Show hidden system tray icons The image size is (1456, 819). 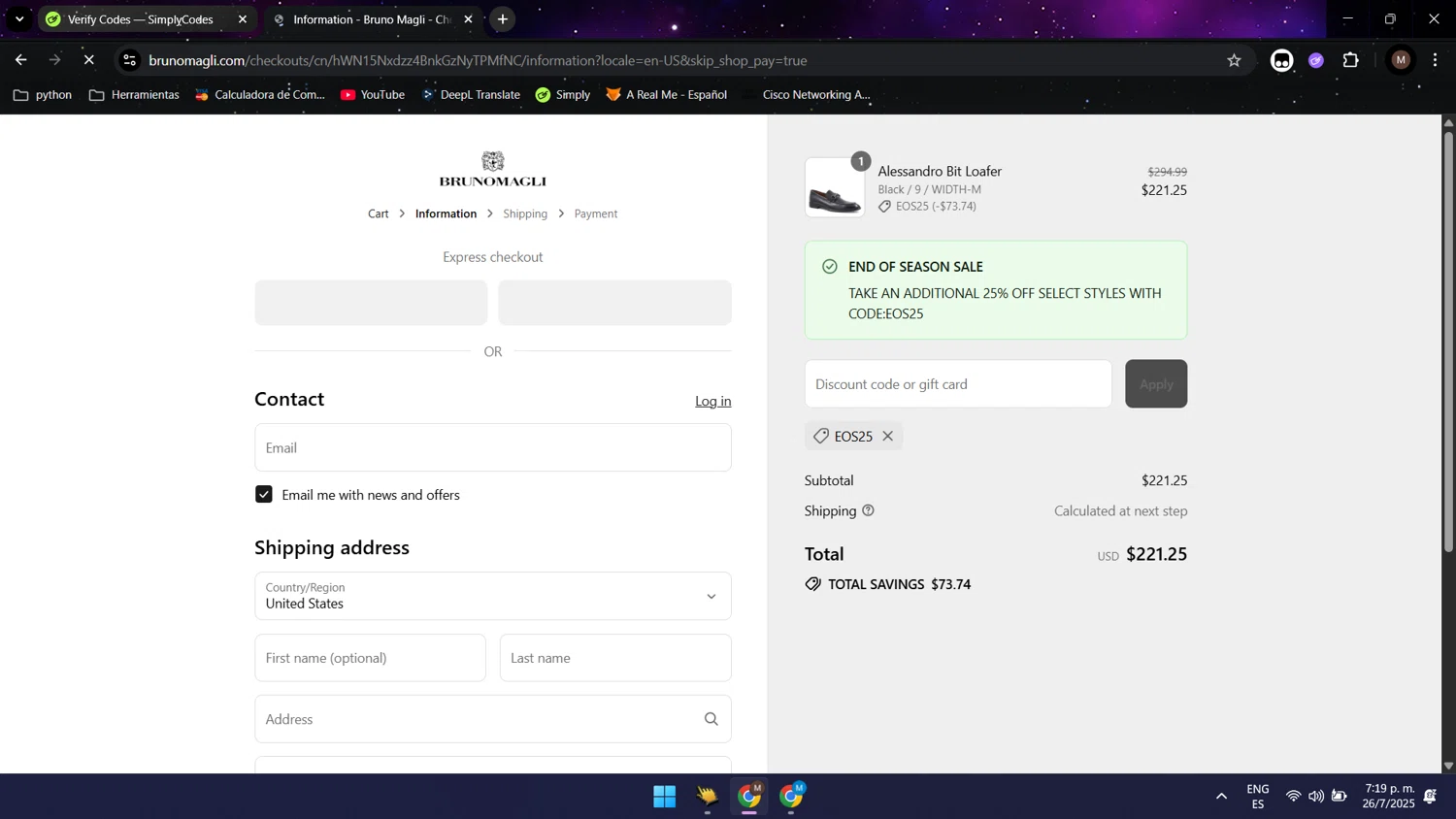(x=1221, y=797)
